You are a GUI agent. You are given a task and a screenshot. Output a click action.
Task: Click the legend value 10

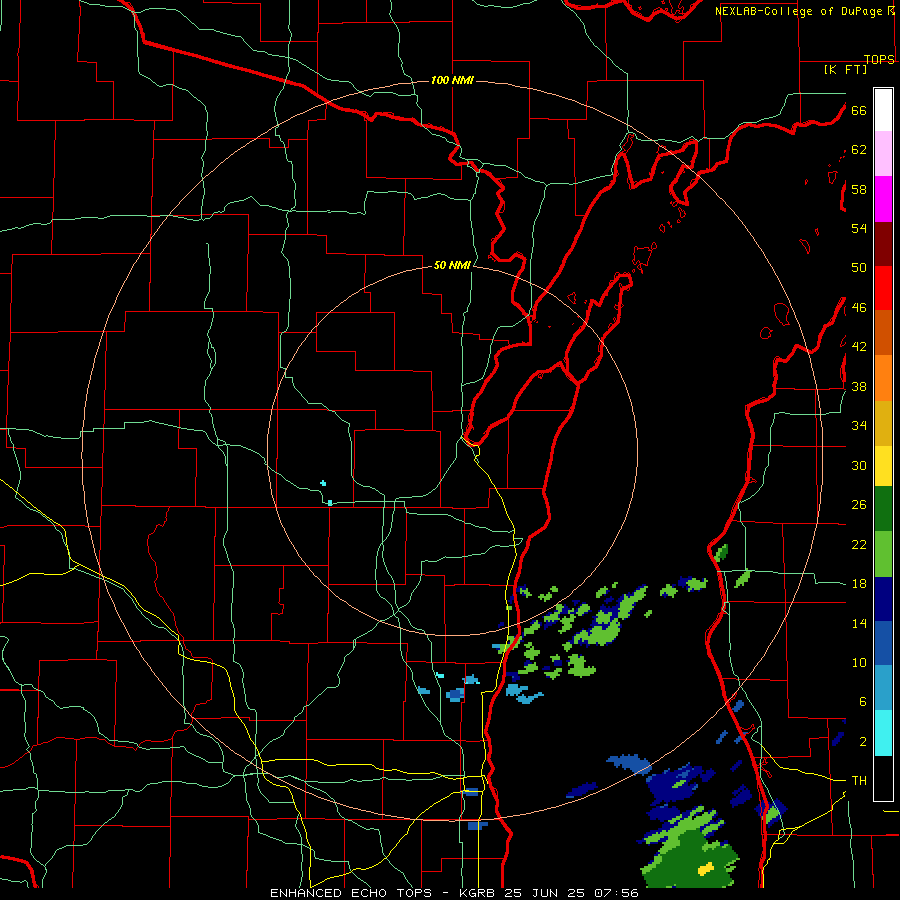tap(859, 662)
